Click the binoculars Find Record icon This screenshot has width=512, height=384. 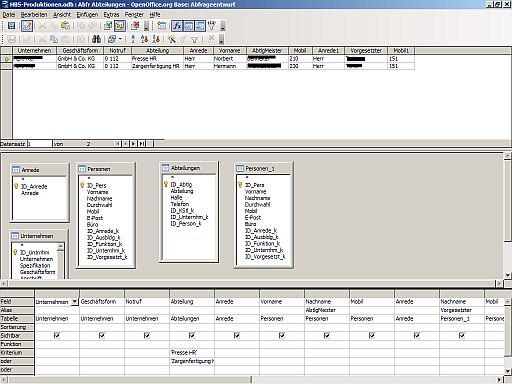click(96, 39)
